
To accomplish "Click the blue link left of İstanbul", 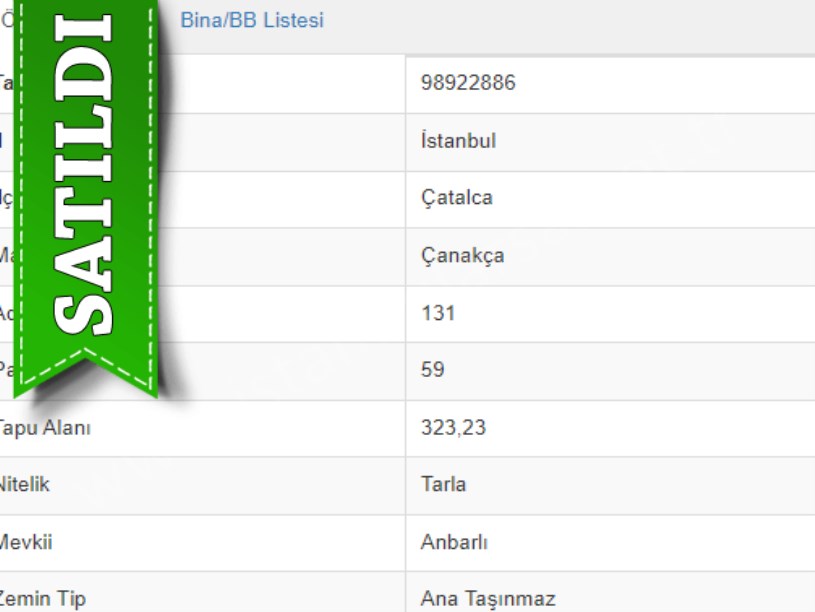I will (x=2, y=141).
